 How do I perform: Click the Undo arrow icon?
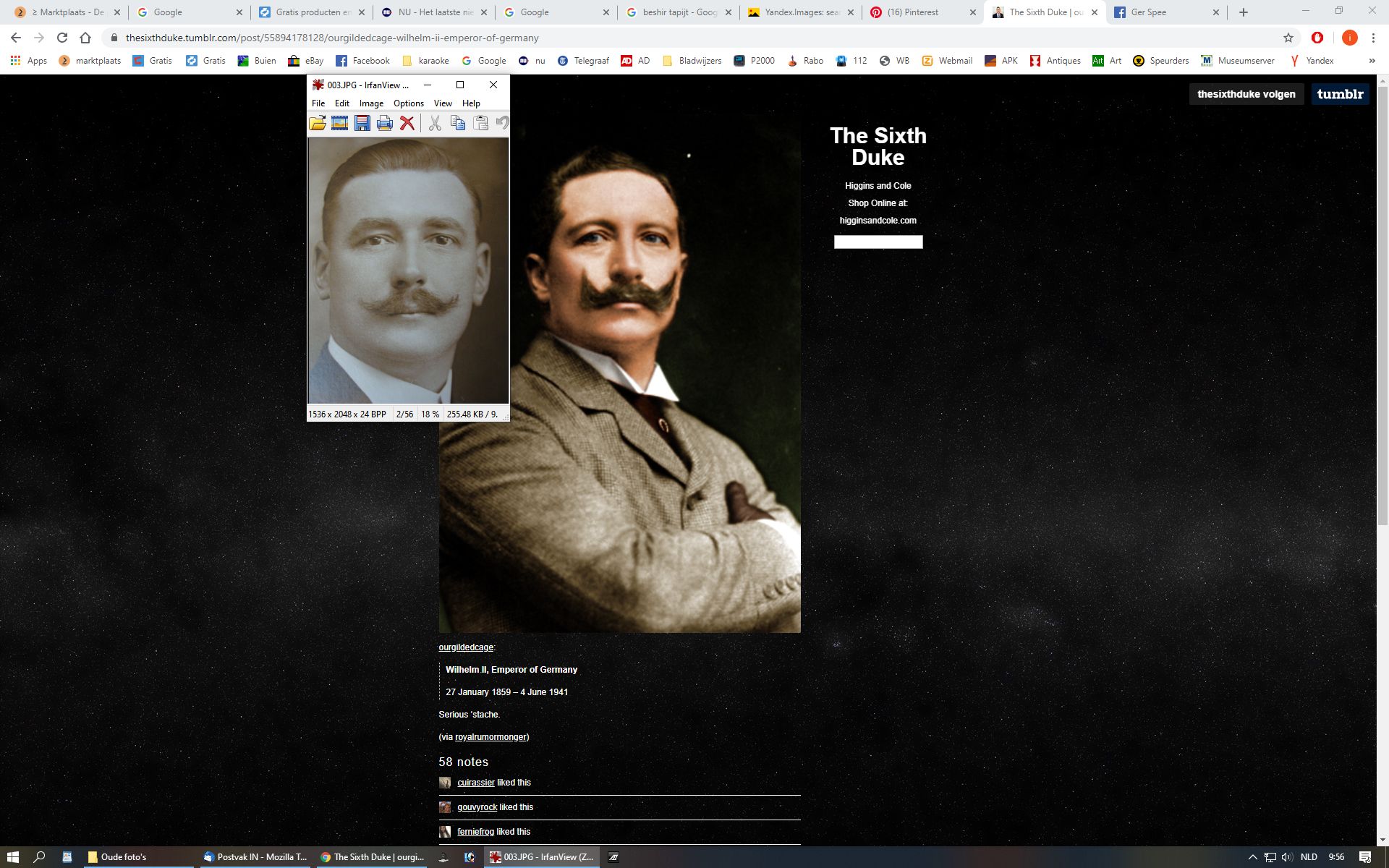click(x=502, y=123)
